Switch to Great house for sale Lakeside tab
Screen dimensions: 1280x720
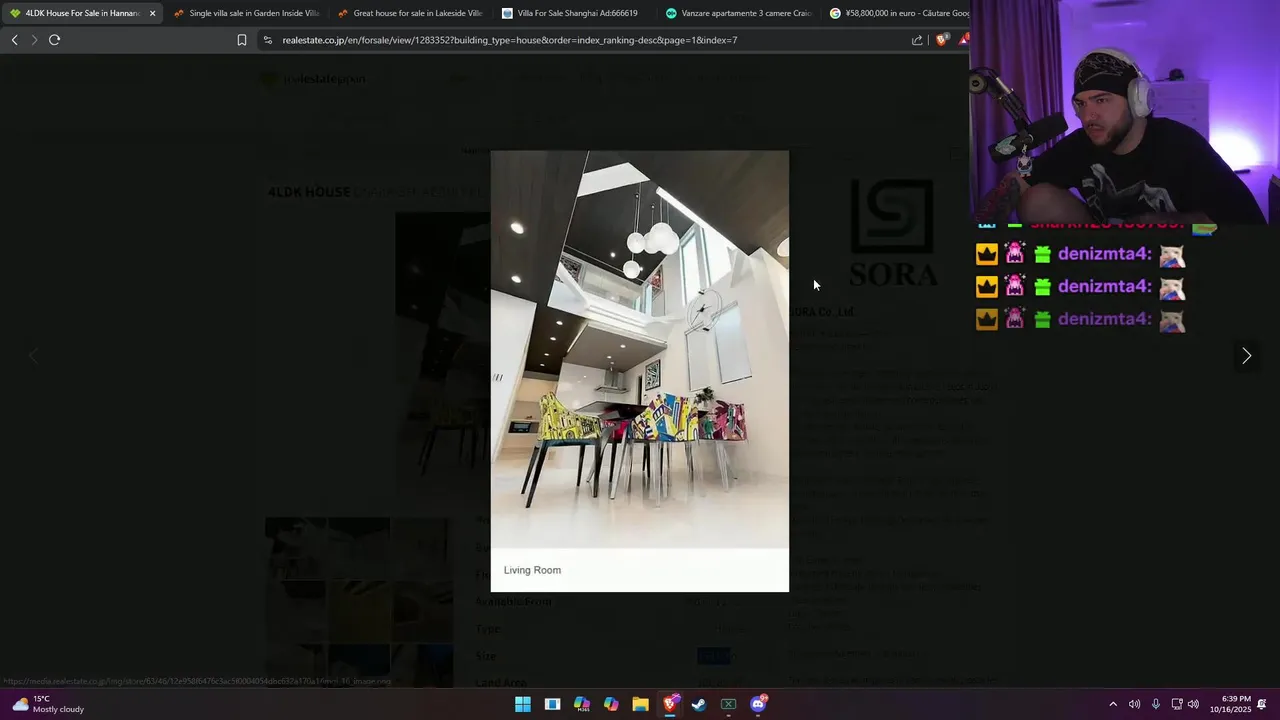tap(409, 13)
